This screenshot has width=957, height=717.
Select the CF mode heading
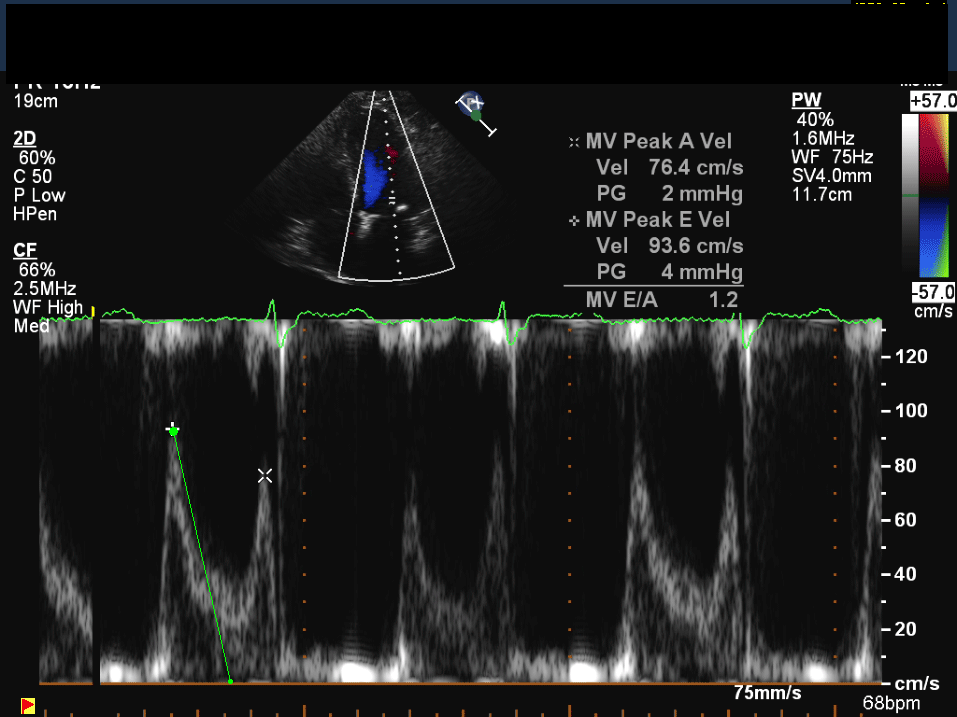tap(25, 250)
